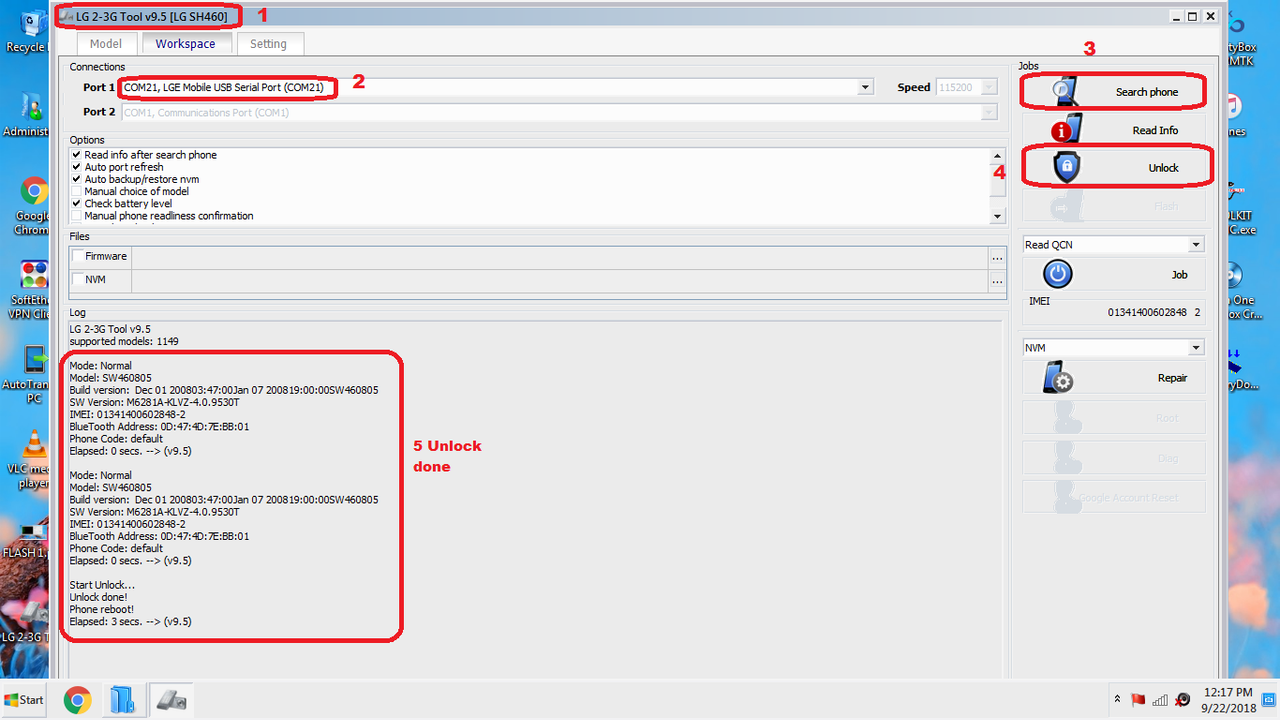This screenshot has width=1280, height=720.
Task: Click the first log line "LG 2-3G Tool v9.5"
Action: (x=110, y=329)
